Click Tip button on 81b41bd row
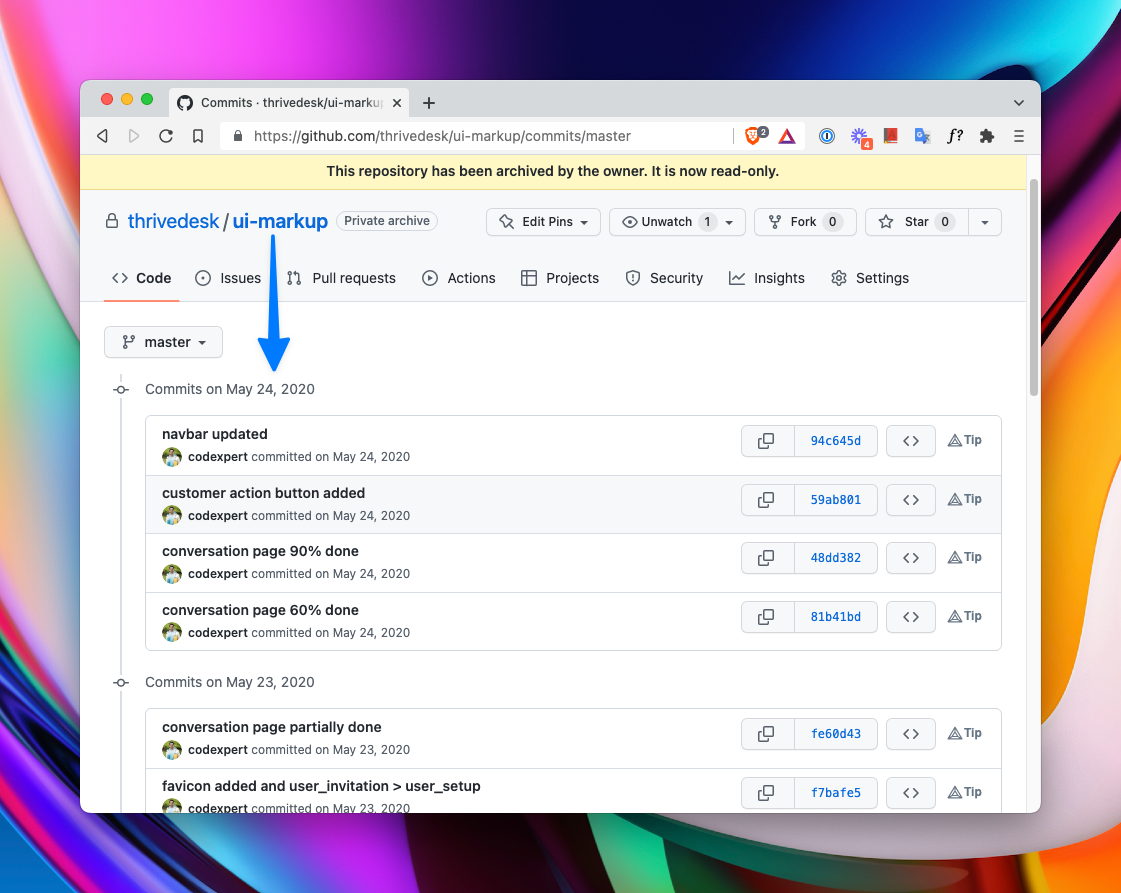 click(964, 616)
